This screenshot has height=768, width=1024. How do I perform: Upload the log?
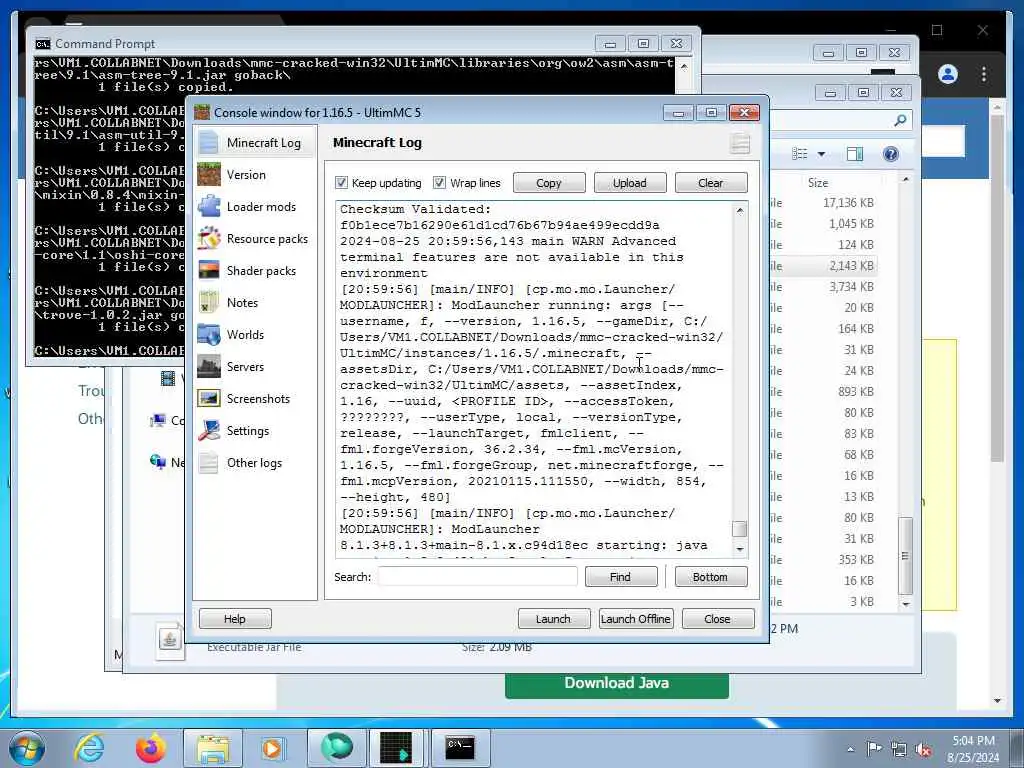[630, 183]
